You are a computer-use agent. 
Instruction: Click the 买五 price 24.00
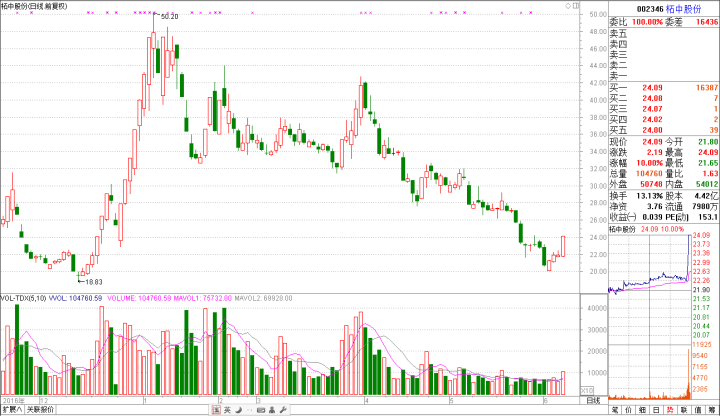(x=652, y=130)
